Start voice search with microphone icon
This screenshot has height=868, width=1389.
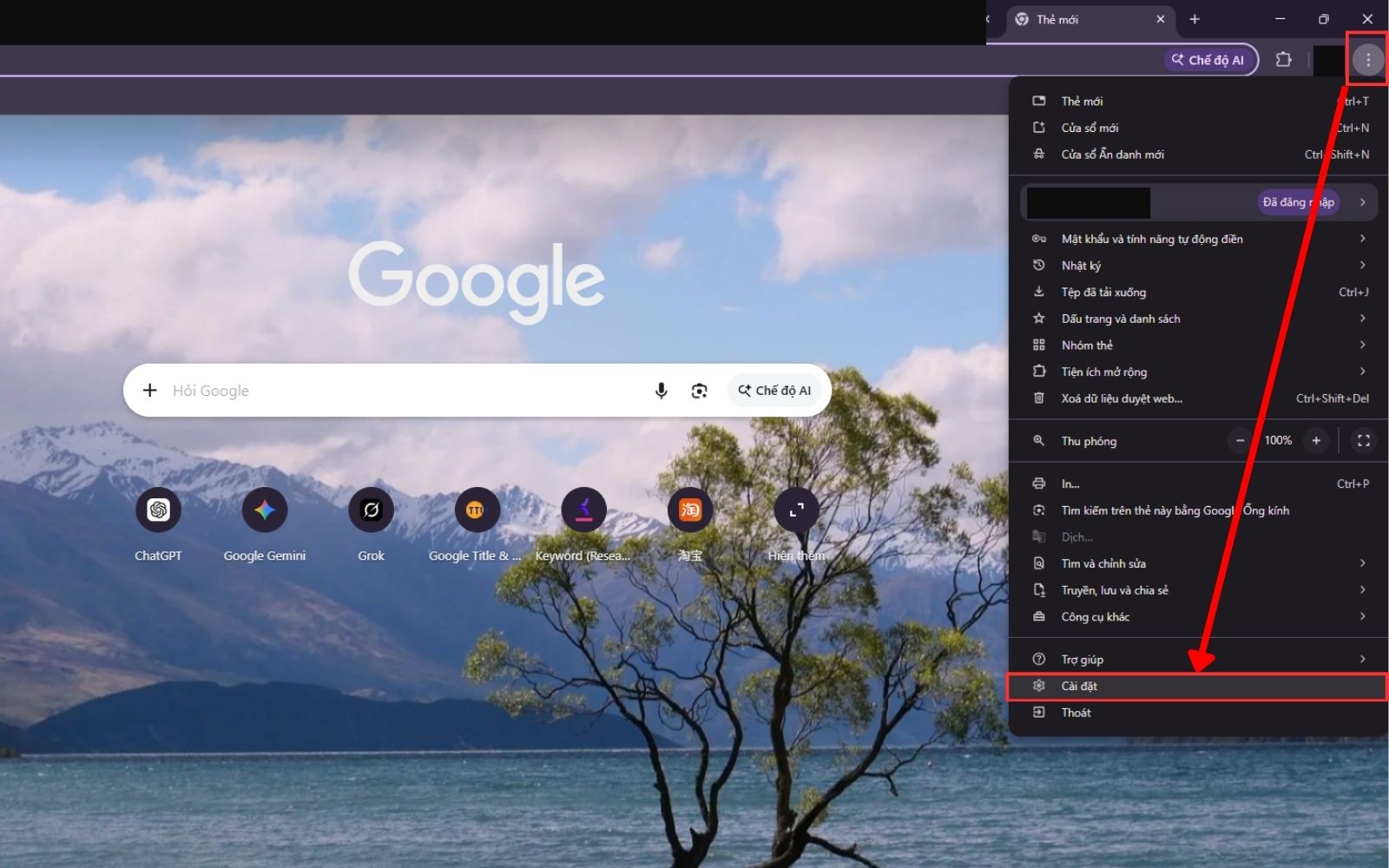pos(661,391)
